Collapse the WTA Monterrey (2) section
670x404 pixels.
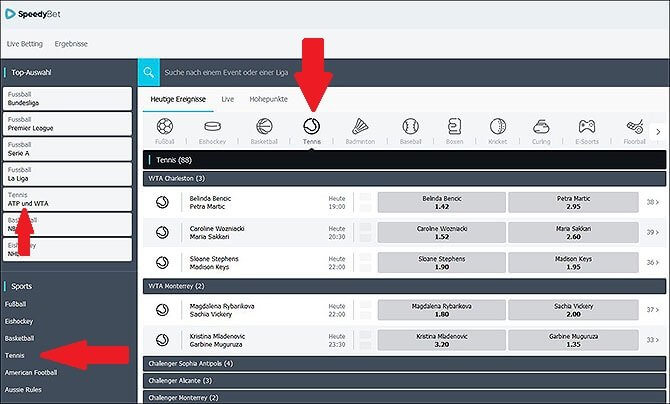point(404,286)
